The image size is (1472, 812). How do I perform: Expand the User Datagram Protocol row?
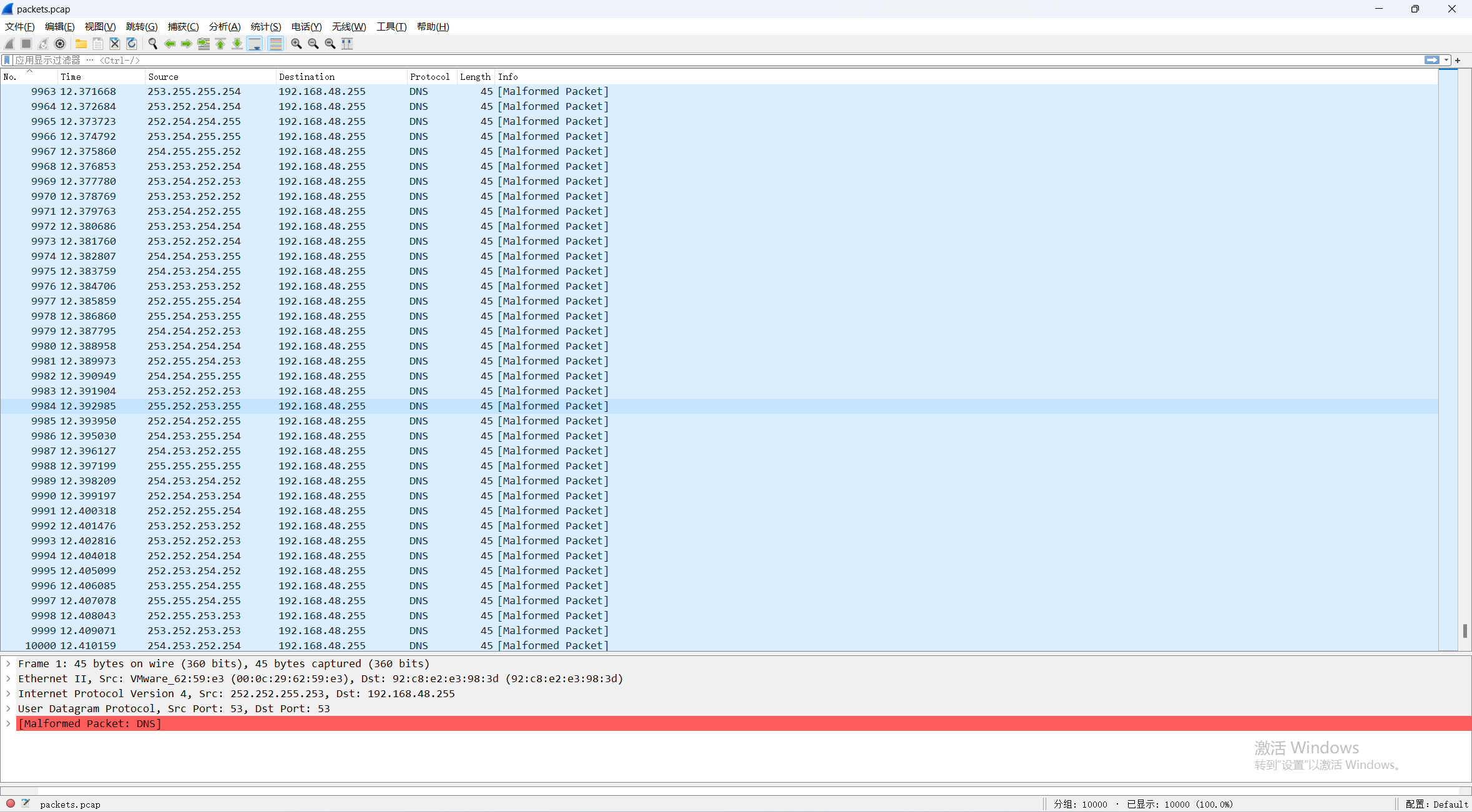(x=8, y=708)
